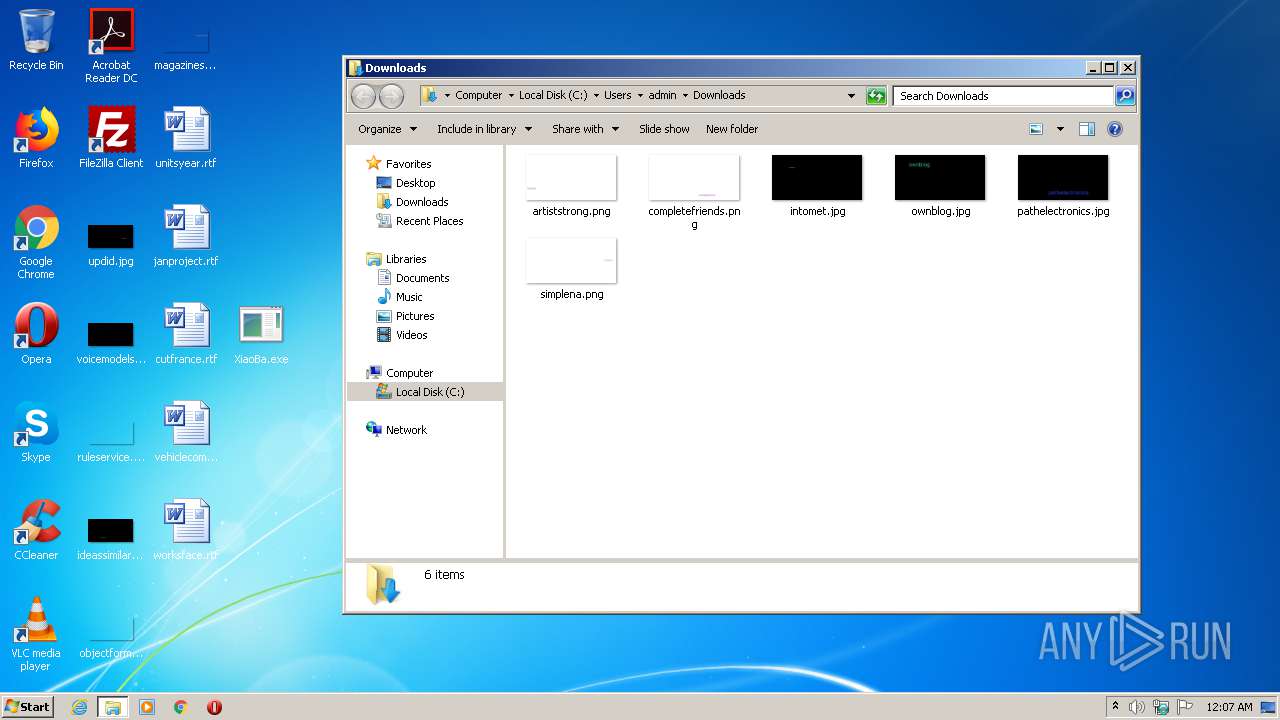
Task: Expand the admin breadcrumb dropdown arrow
Action: [x=685, y=96]
